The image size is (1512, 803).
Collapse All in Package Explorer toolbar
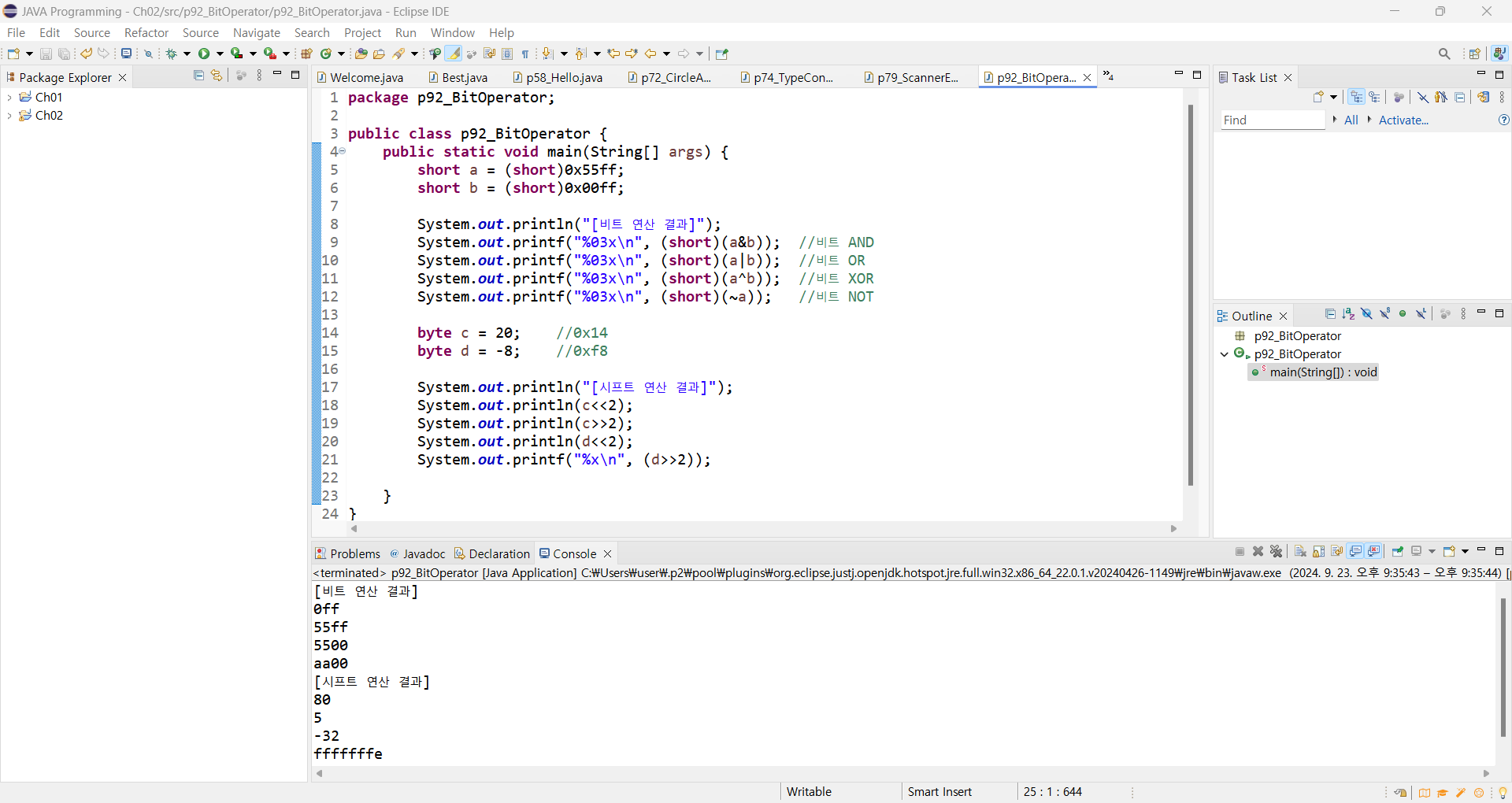point(198,76)
